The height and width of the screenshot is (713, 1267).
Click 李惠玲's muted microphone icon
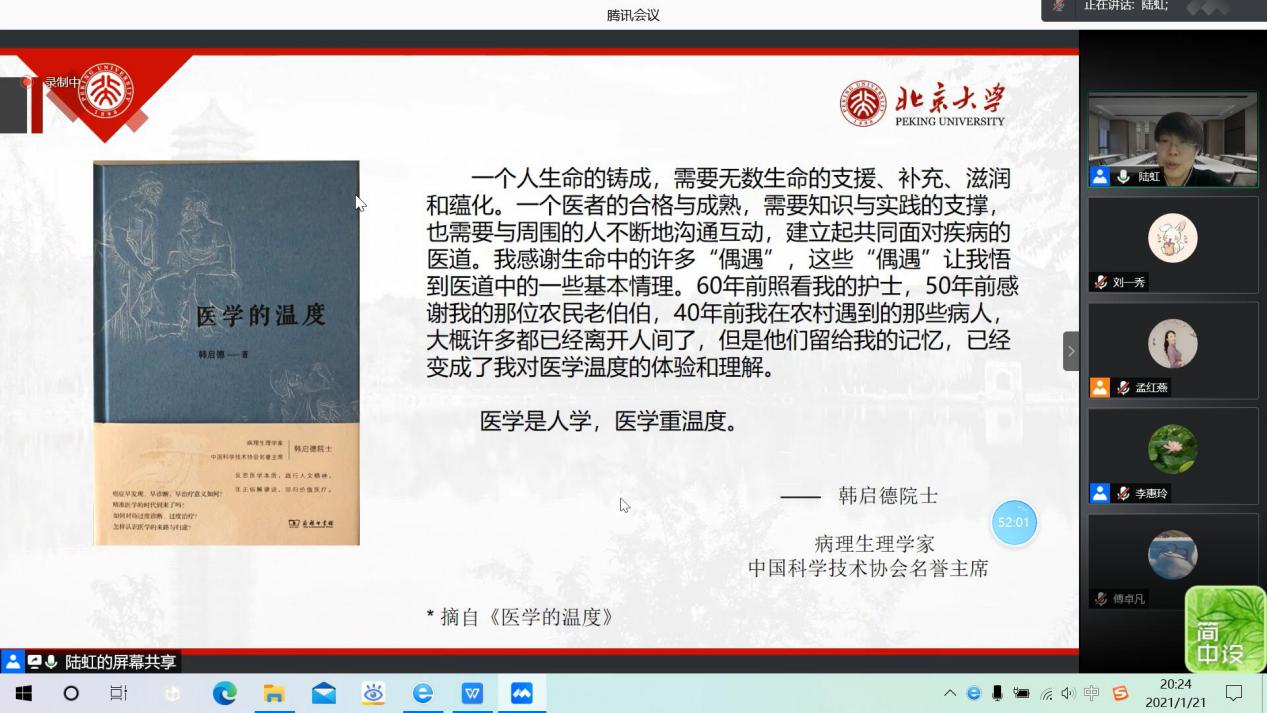pyautogui.click(x=1123, y=493)
